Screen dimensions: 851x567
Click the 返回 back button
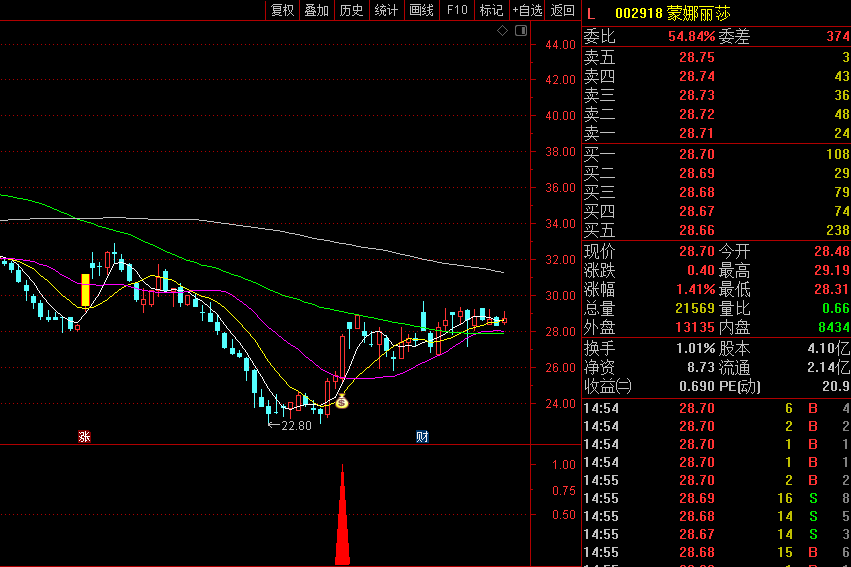[x=563, y=10]
